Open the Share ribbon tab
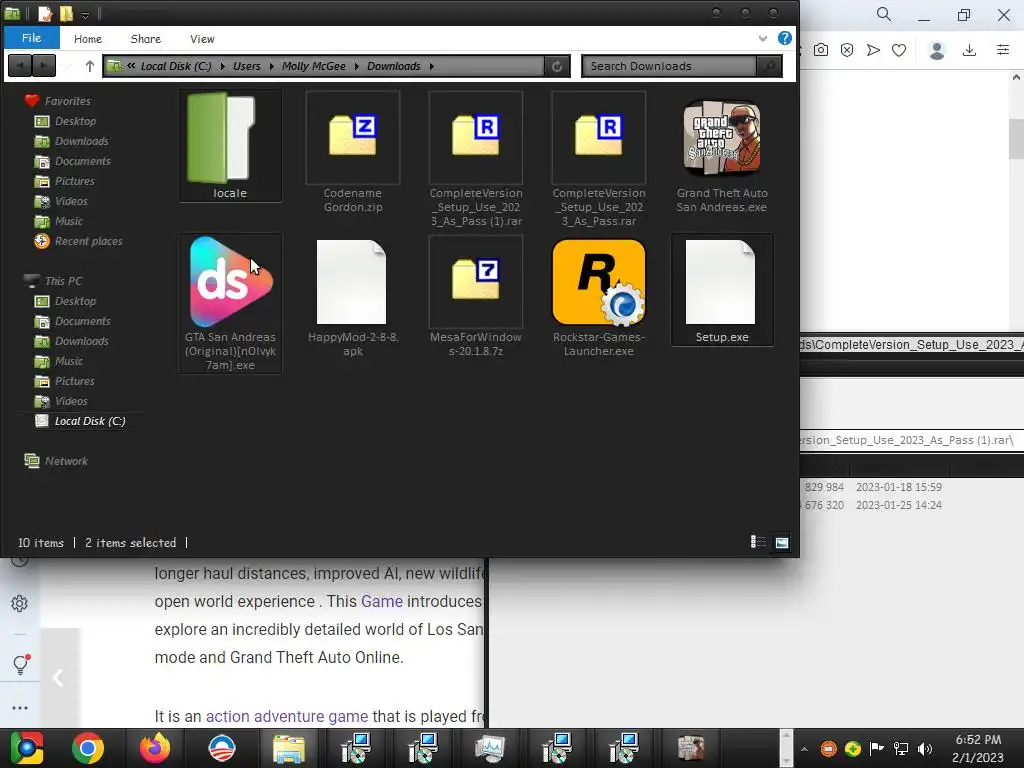Screen dimensions: 1024x768 (x=146, y=39)
